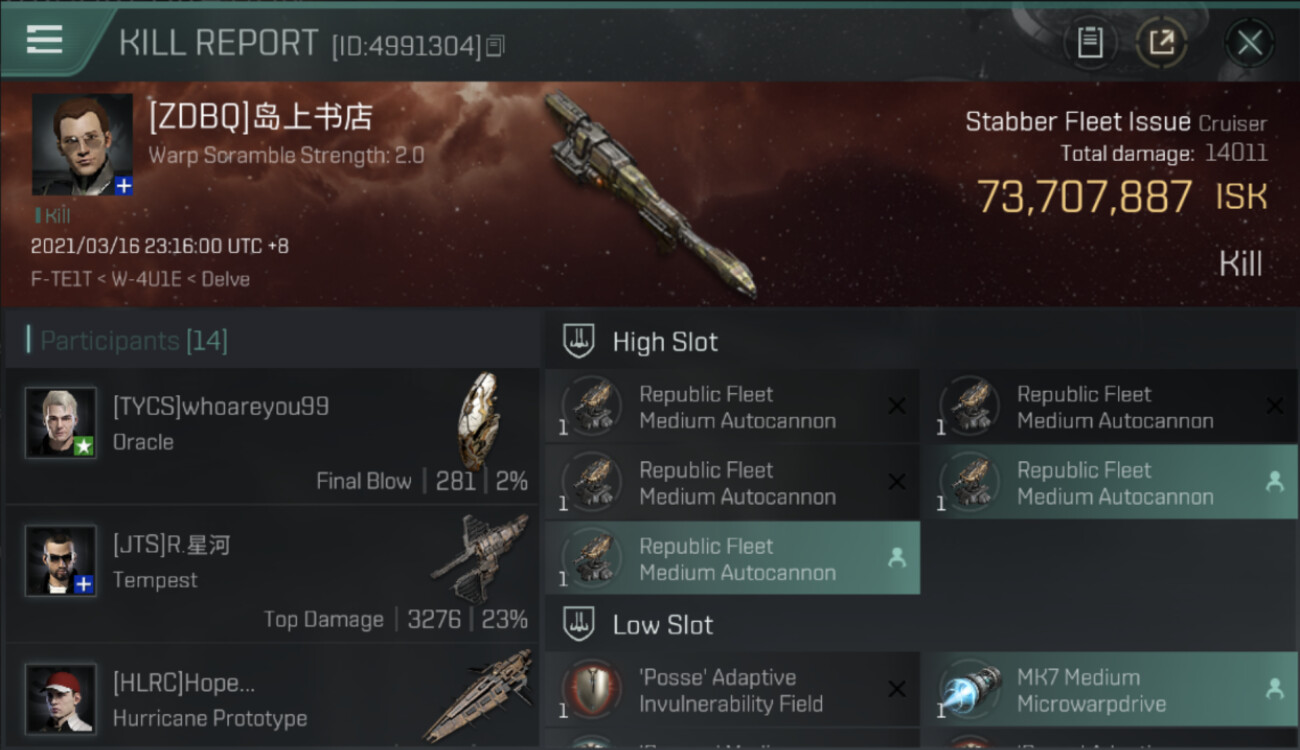The image size is (1300, 750).
Task: Select whoareyou99 participant portrait
Action: tap(61, 423)
